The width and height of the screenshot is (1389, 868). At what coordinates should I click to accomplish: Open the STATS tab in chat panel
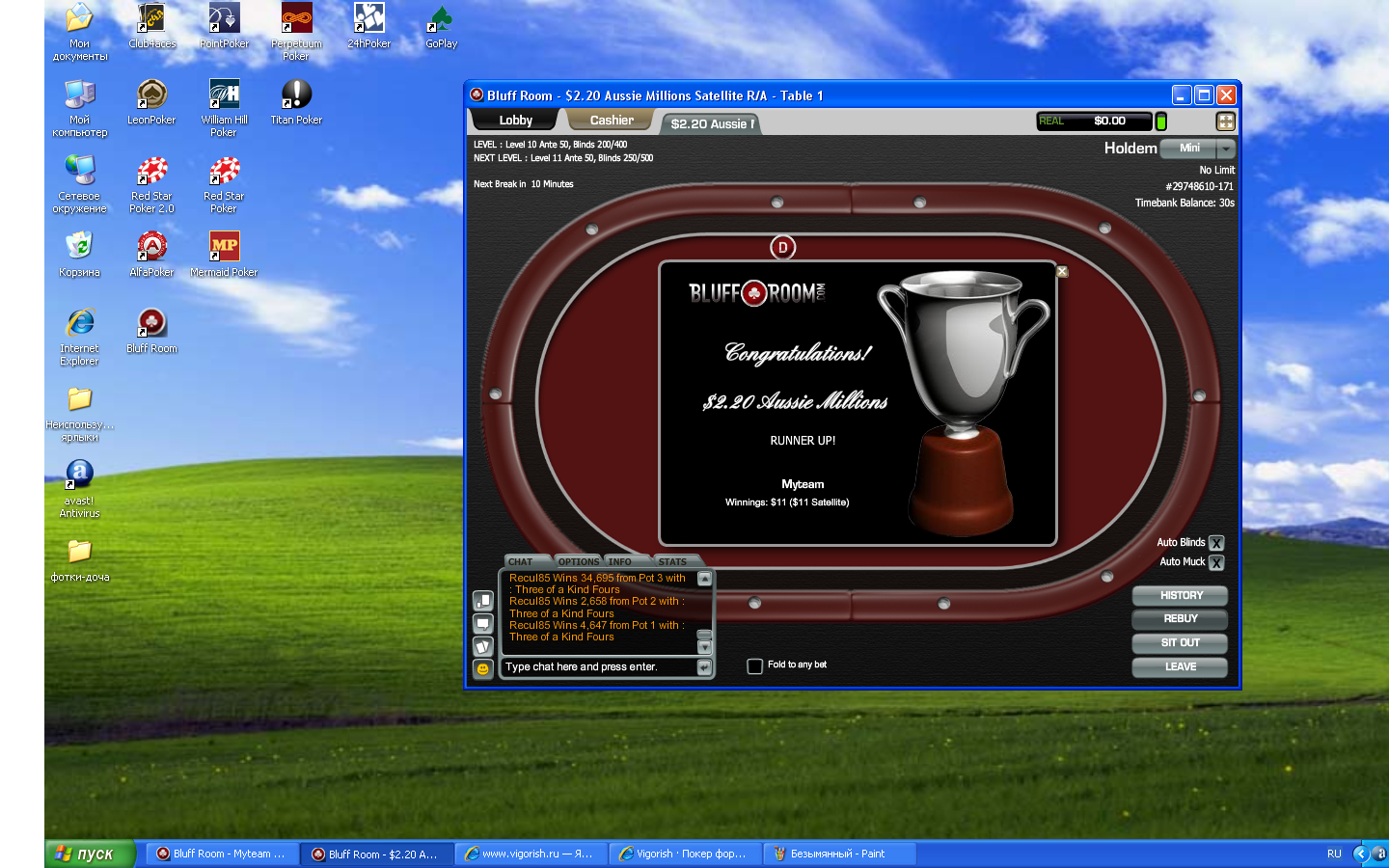673,561
